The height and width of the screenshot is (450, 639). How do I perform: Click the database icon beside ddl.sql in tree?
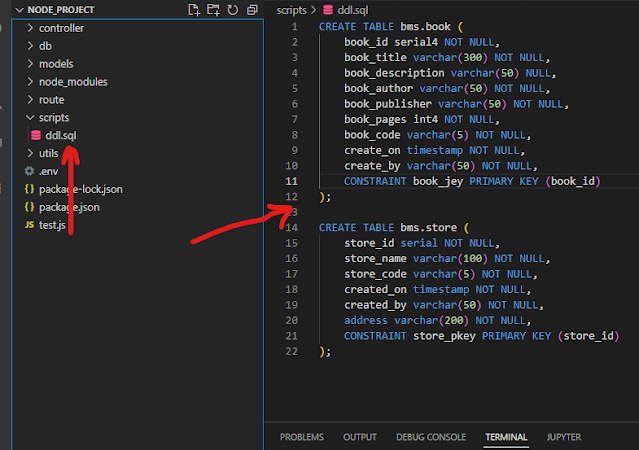coord(36,135)
